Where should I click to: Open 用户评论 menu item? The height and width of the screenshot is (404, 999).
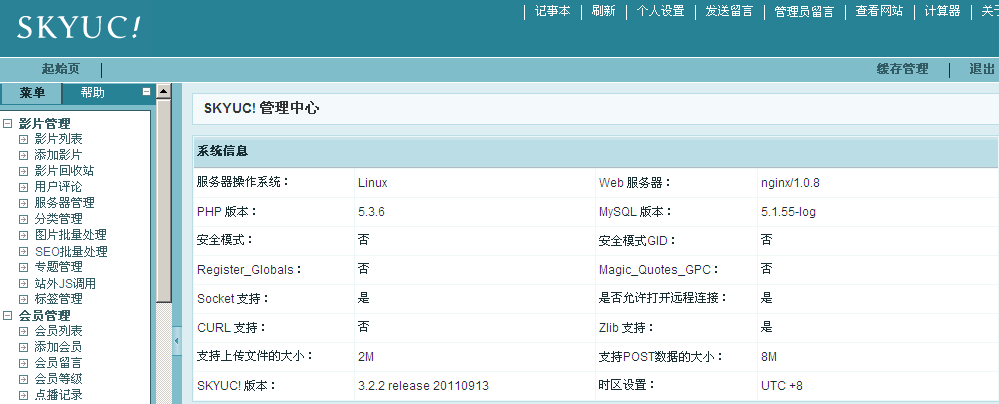[x=58, y=187]
